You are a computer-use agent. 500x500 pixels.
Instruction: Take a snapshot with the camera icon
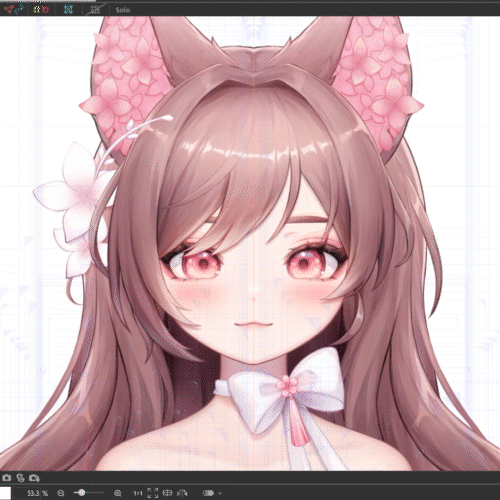(6, 478)
